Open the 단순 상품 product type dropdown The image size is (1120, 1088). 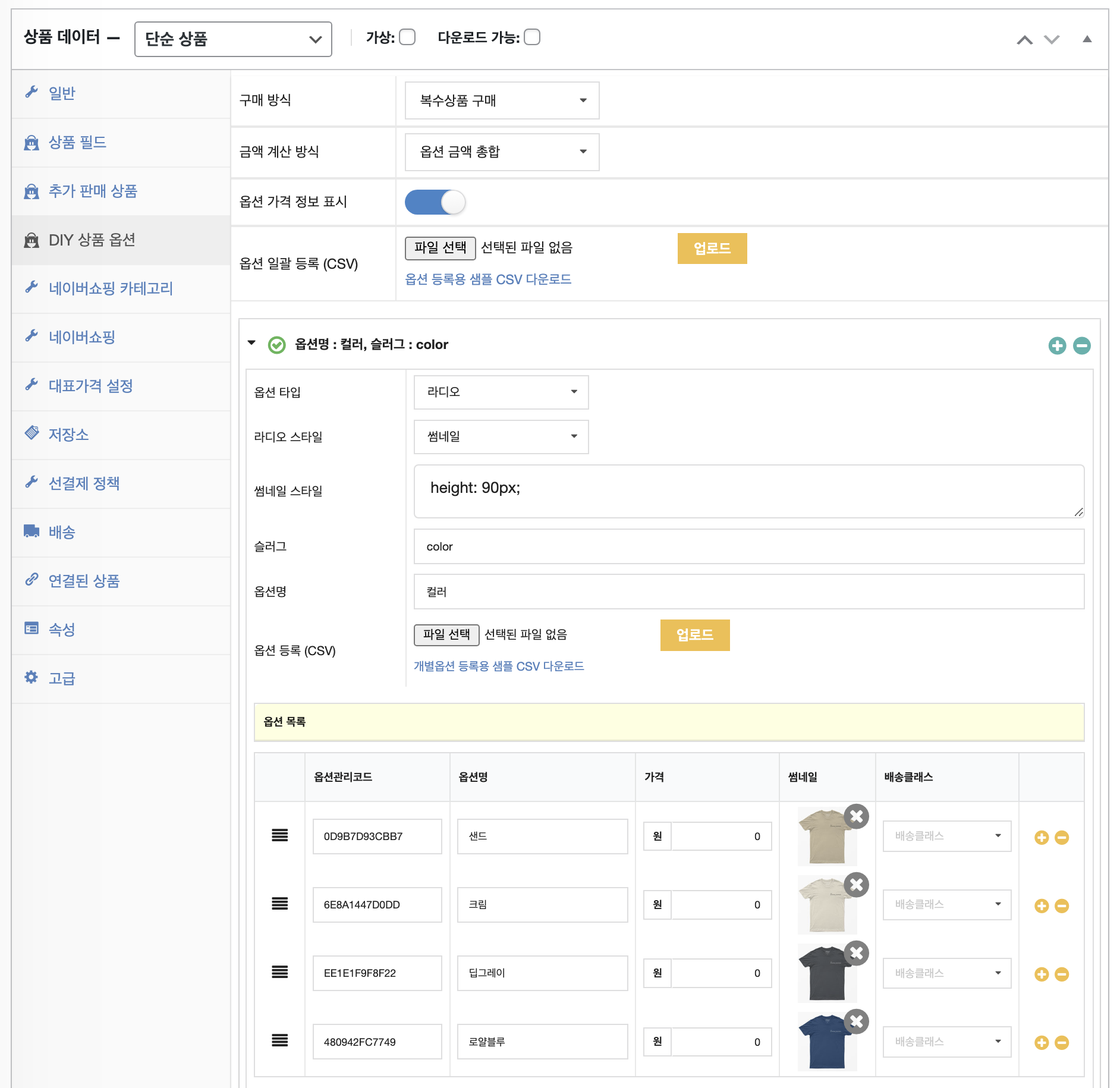click(x=233, y=39)
